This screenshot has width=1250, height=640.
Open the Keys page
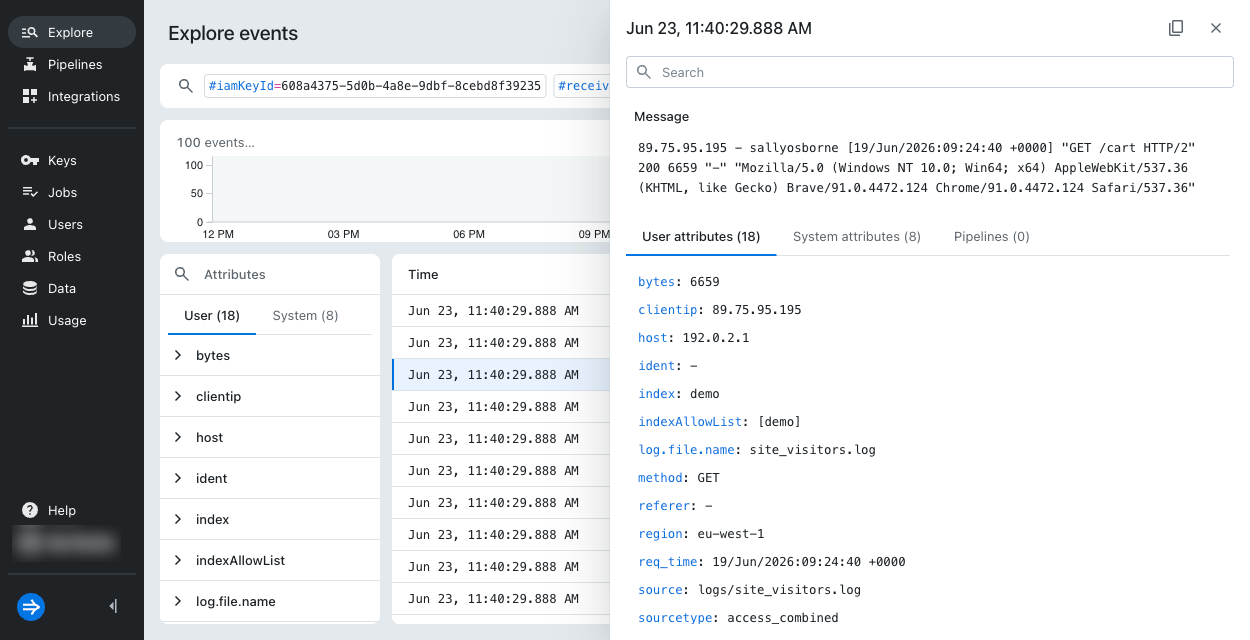72,160
